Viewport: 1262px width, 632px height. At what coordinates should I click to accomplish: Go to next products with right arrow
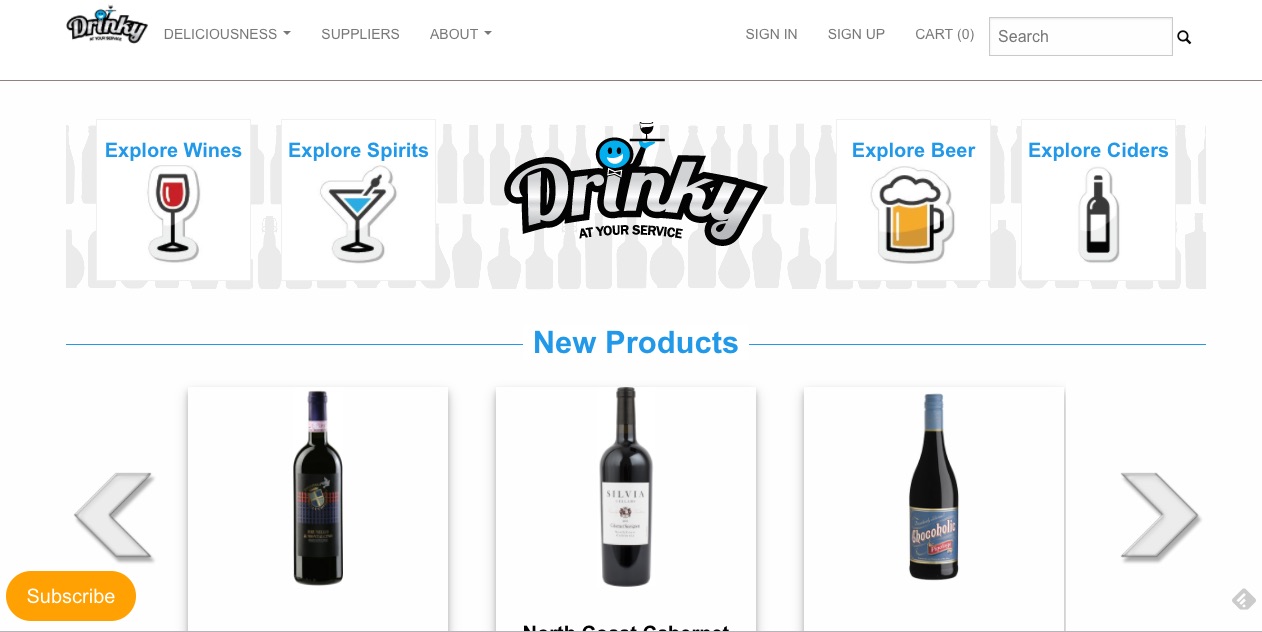[1159, 516]
